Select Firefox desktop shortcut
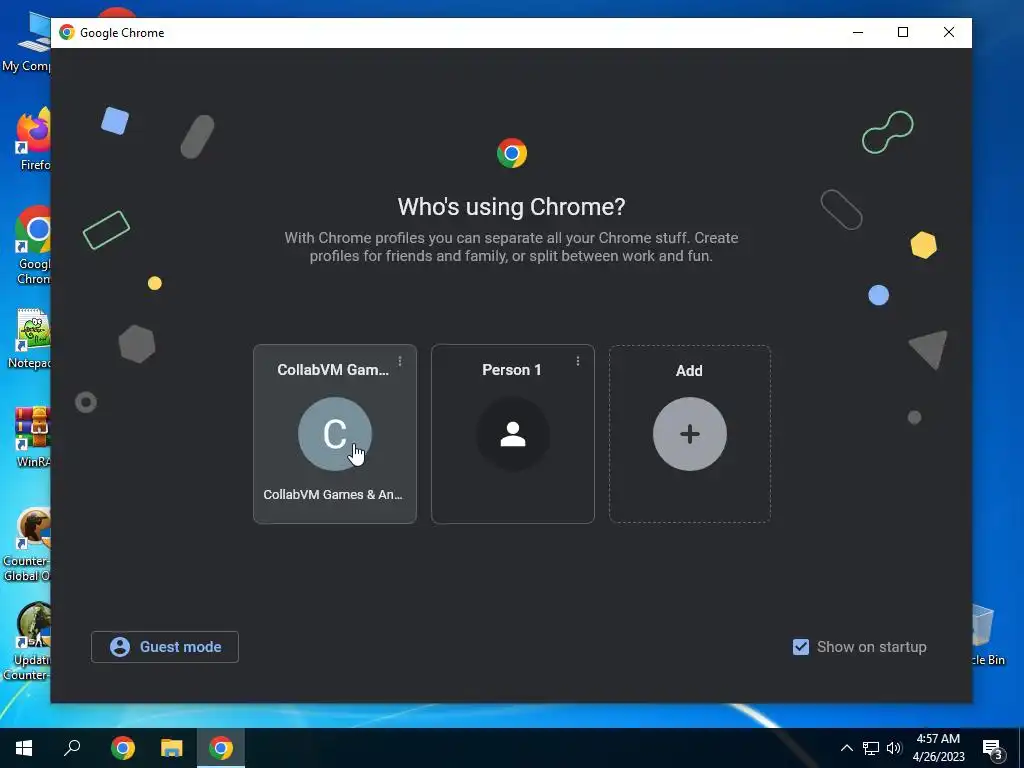 pyautogui.click(x=33, y=139)
